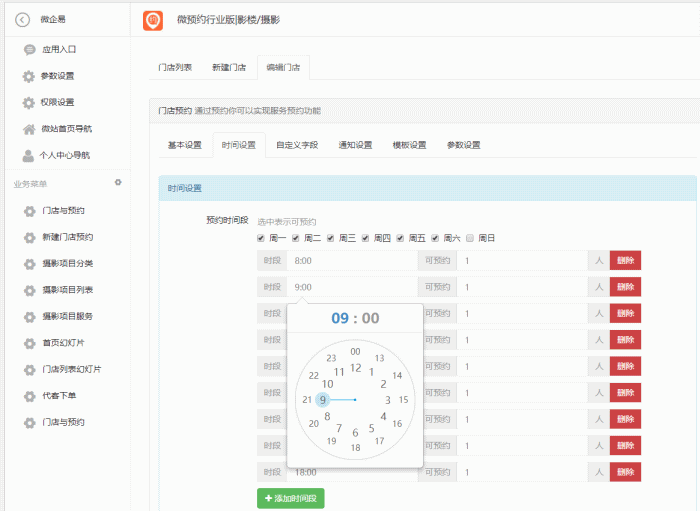Click the 微站首页导航 home icon
The image size is (700, 511).
coord(29,129)
